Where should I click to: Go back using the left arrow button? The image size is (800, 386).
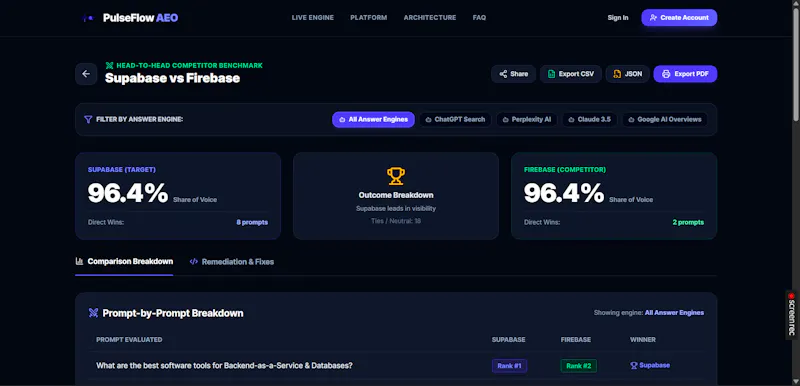tap(86, 74)
